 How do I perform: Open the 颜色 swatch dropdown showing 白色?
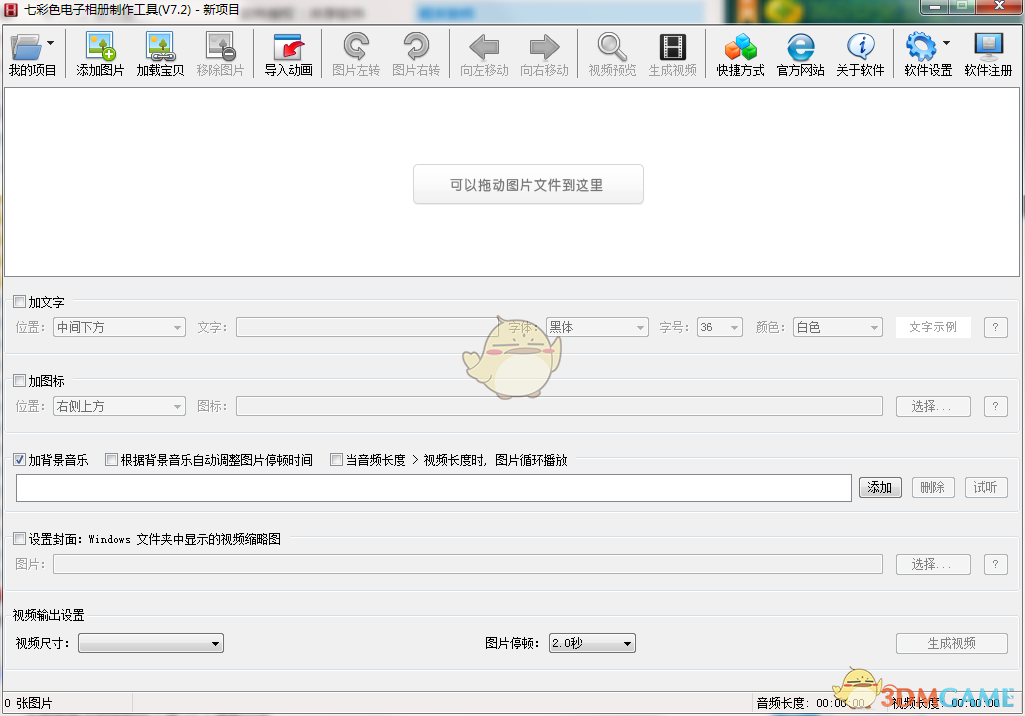point(837,327)
